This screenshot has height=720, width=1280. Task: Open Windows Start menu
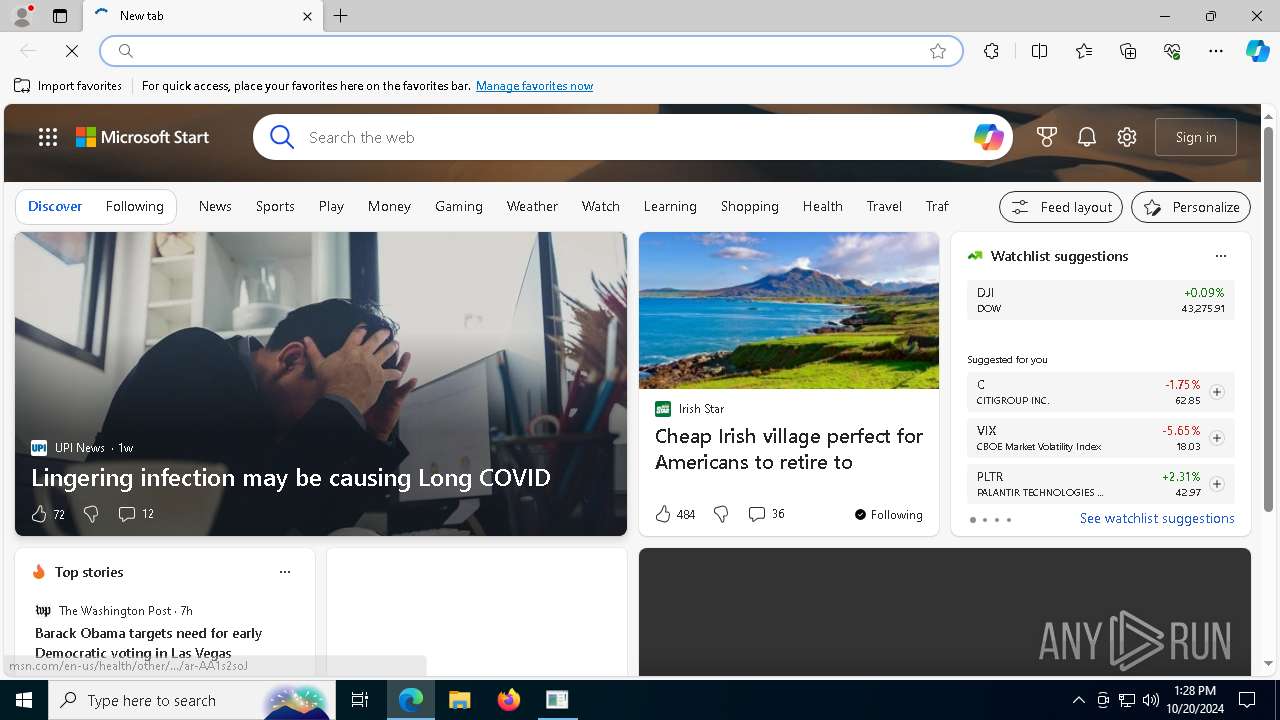[24, 700]
